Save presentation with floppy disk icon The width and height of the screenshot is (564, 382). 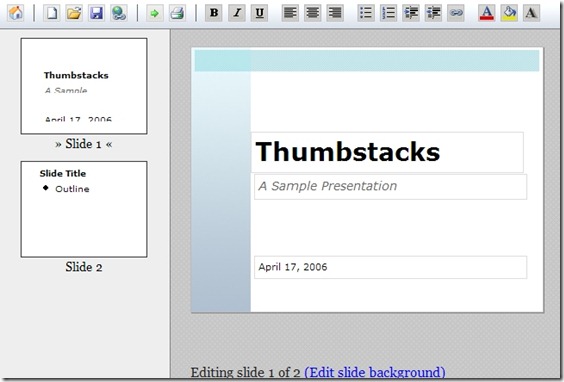96,13
